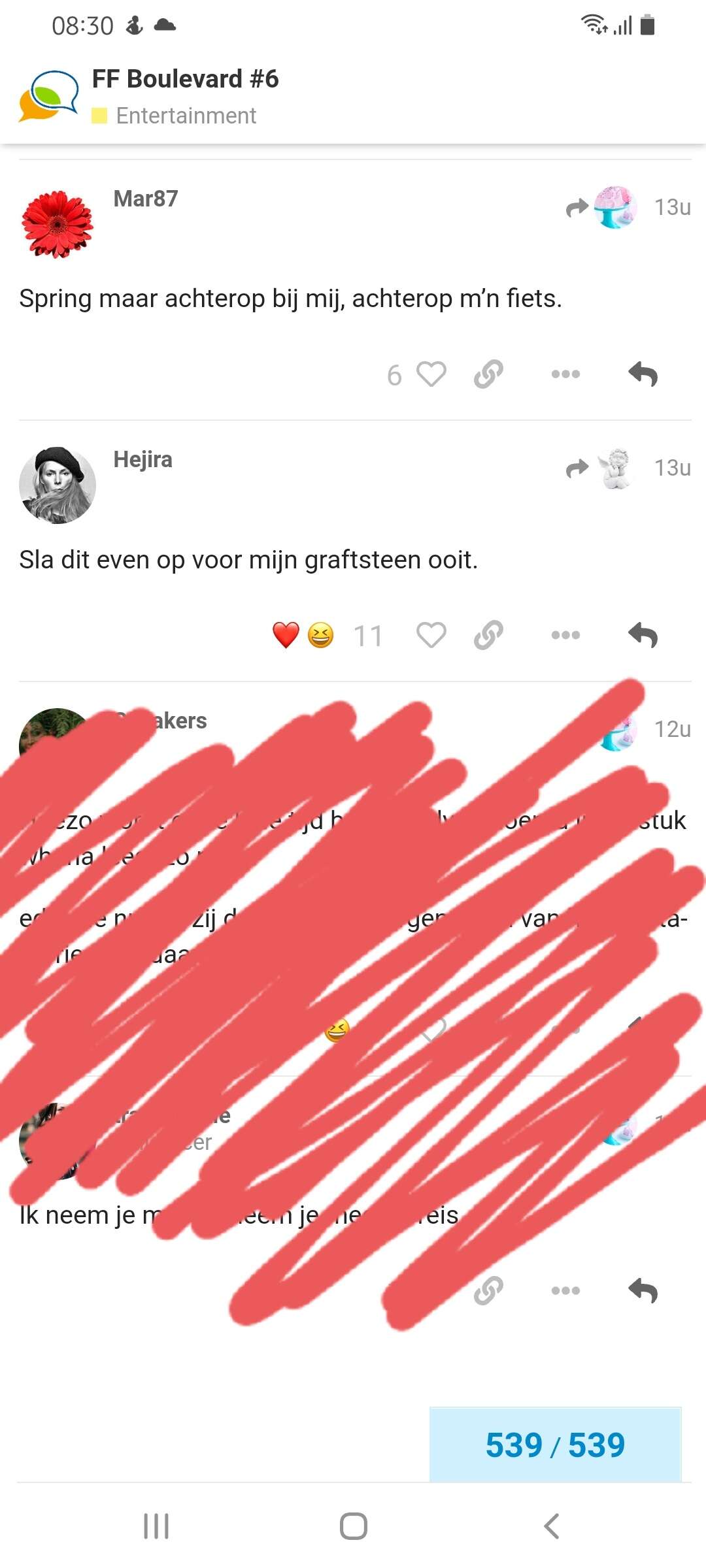Tap the FF Boulevard #6 topic title

[x=186, y=79]
